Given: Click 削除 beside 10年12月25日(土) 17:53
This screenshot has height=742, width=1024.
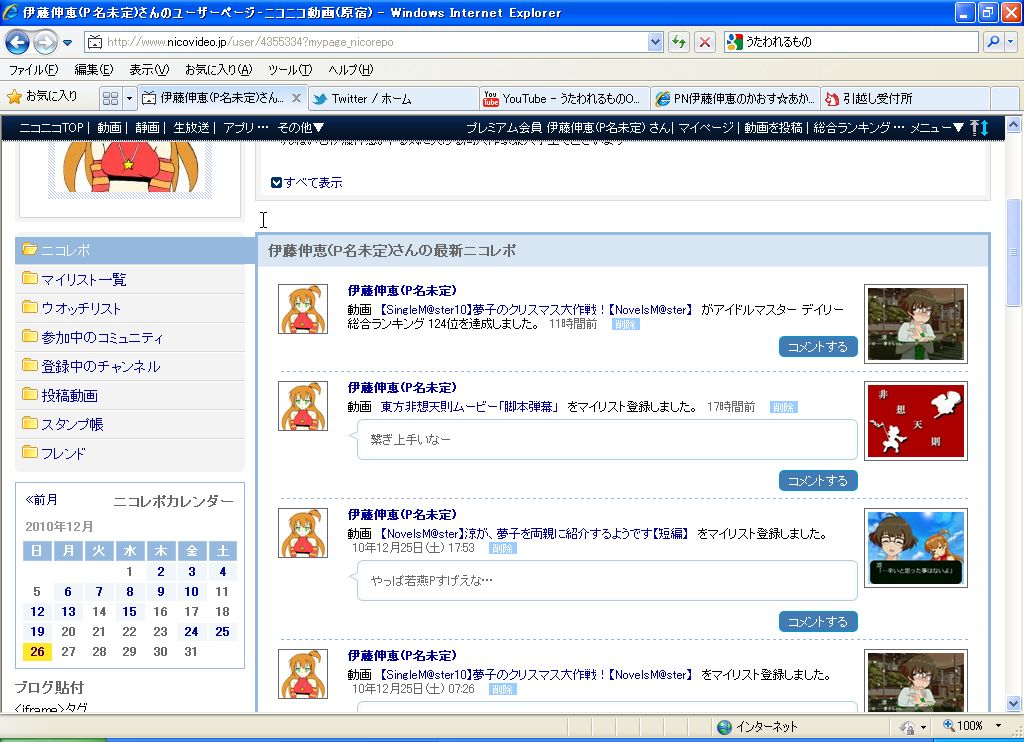Looking at the screenshot, I should point(503,549).
